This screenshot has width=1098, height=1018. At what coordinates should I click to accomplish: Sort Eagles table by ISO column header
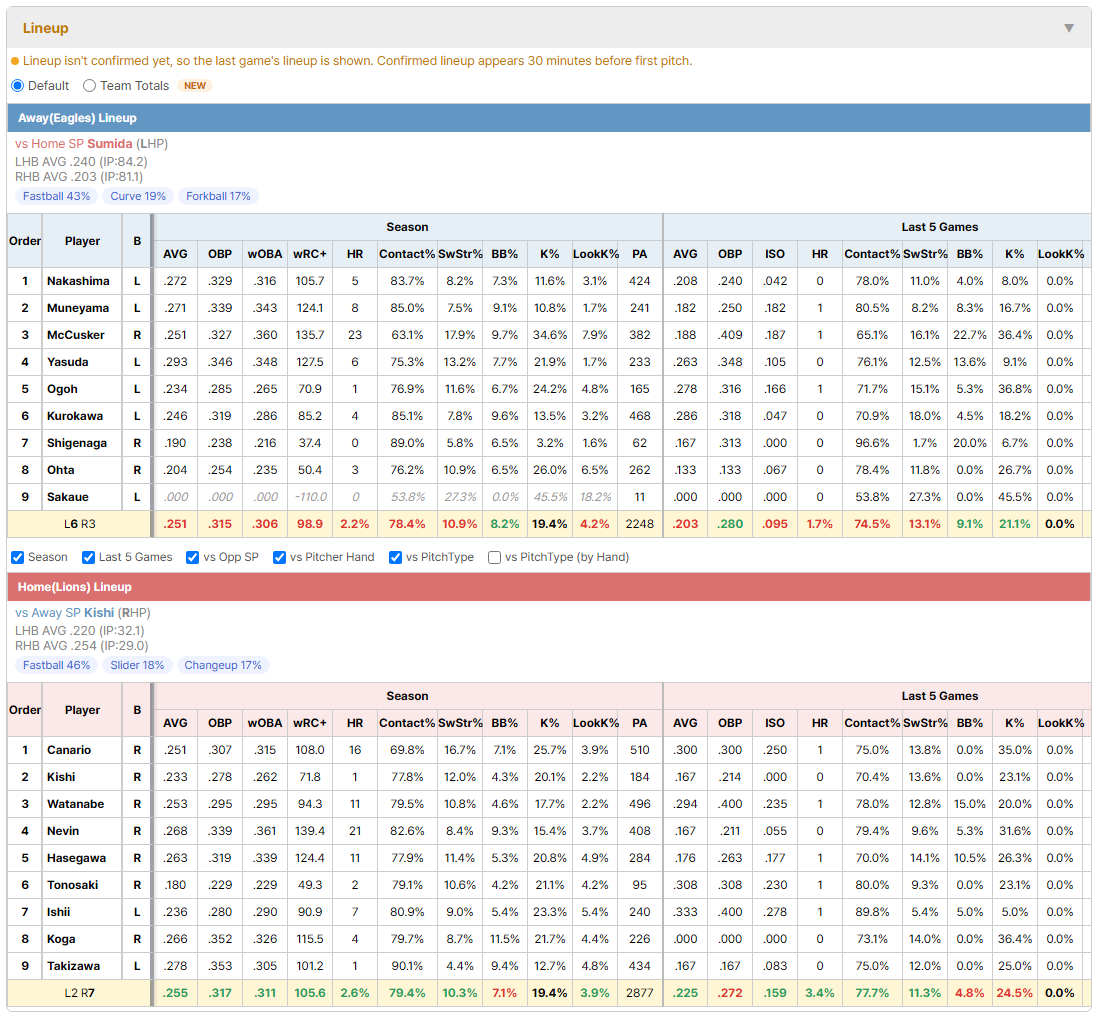[774, 254]
